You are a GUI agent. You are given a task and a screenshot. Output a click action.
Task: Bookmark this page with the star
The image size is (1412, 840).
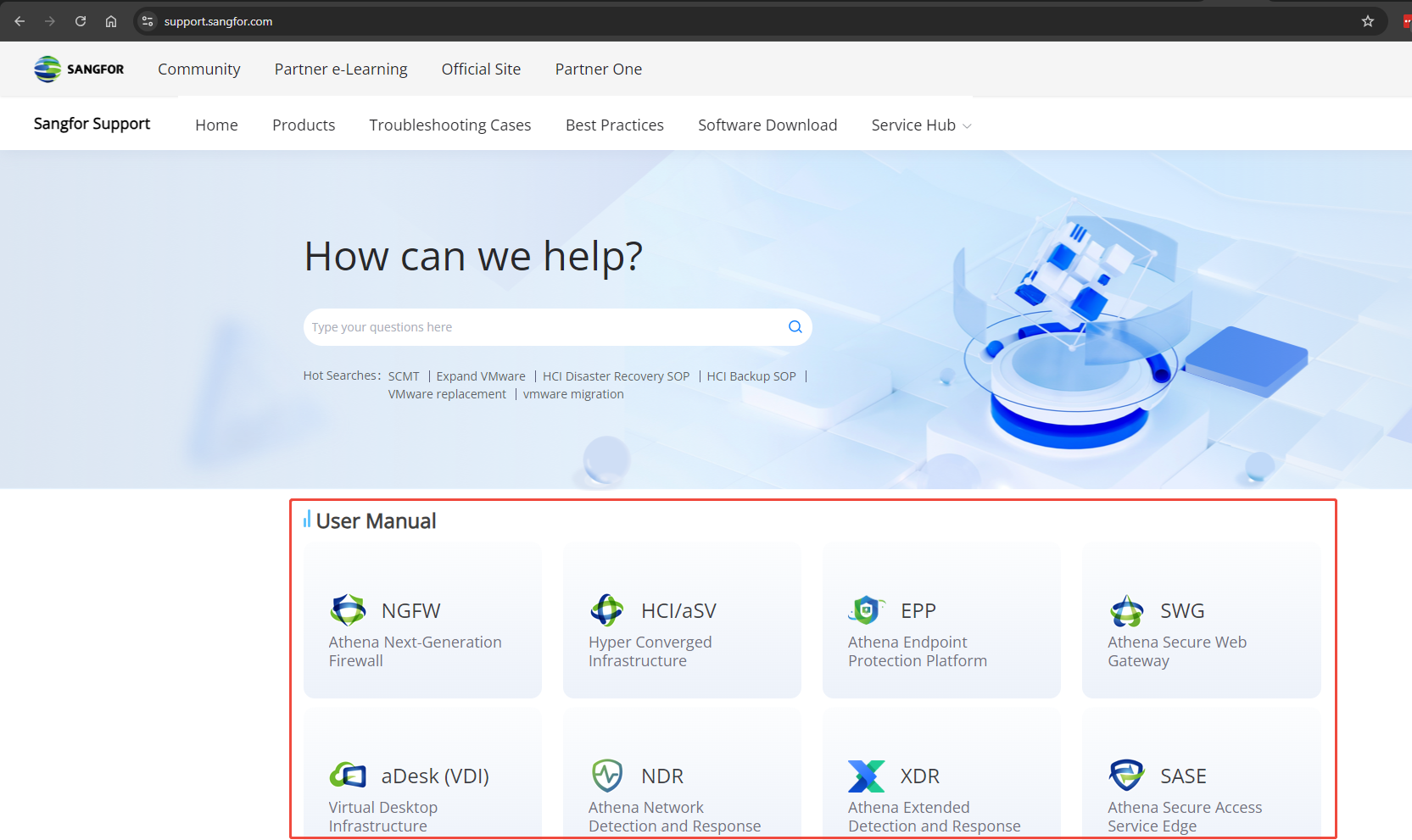click(1368, 21)
